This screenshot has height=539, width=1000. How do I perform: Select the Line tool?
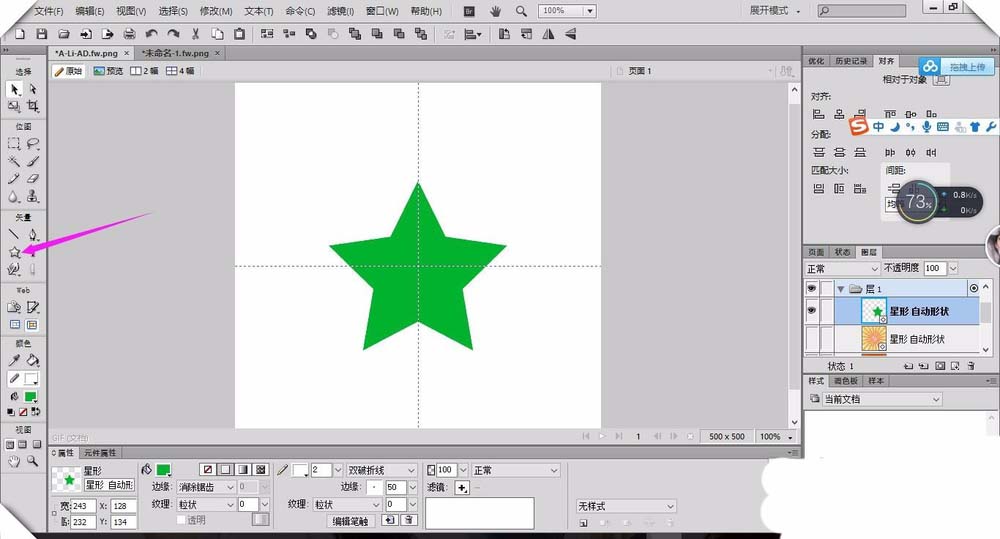click(14, 234)
